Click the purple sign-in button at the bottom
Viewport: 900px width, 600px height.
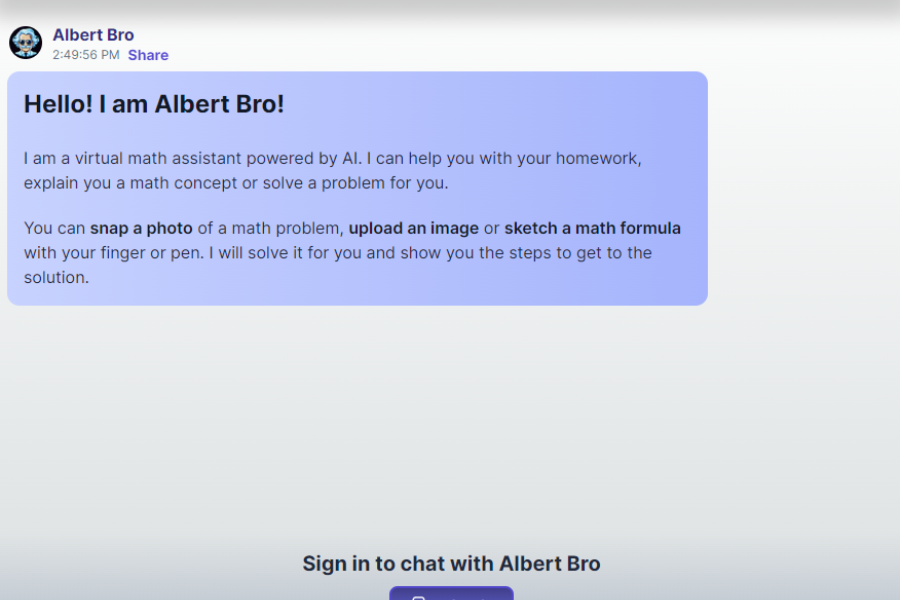450,596
